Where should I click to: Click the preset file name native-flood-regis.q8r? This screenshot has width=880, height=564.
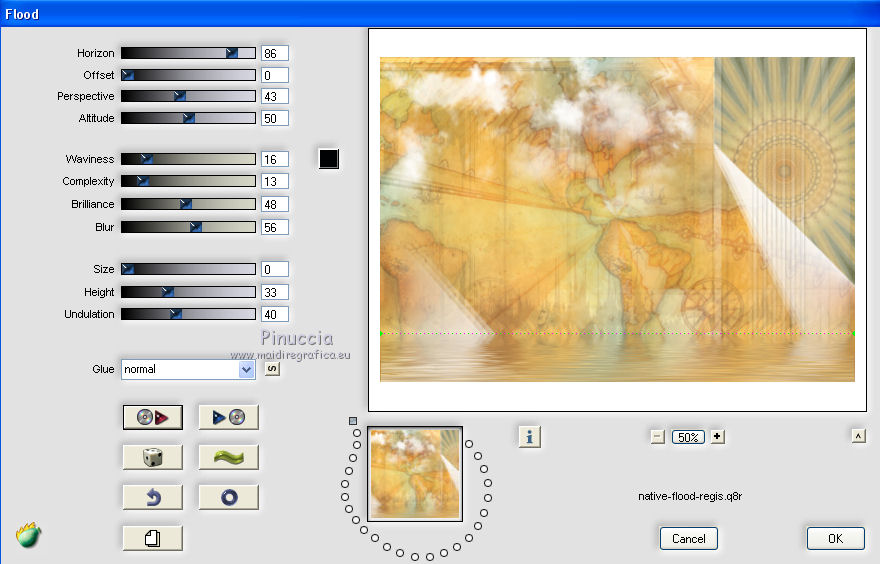point(690,496)
